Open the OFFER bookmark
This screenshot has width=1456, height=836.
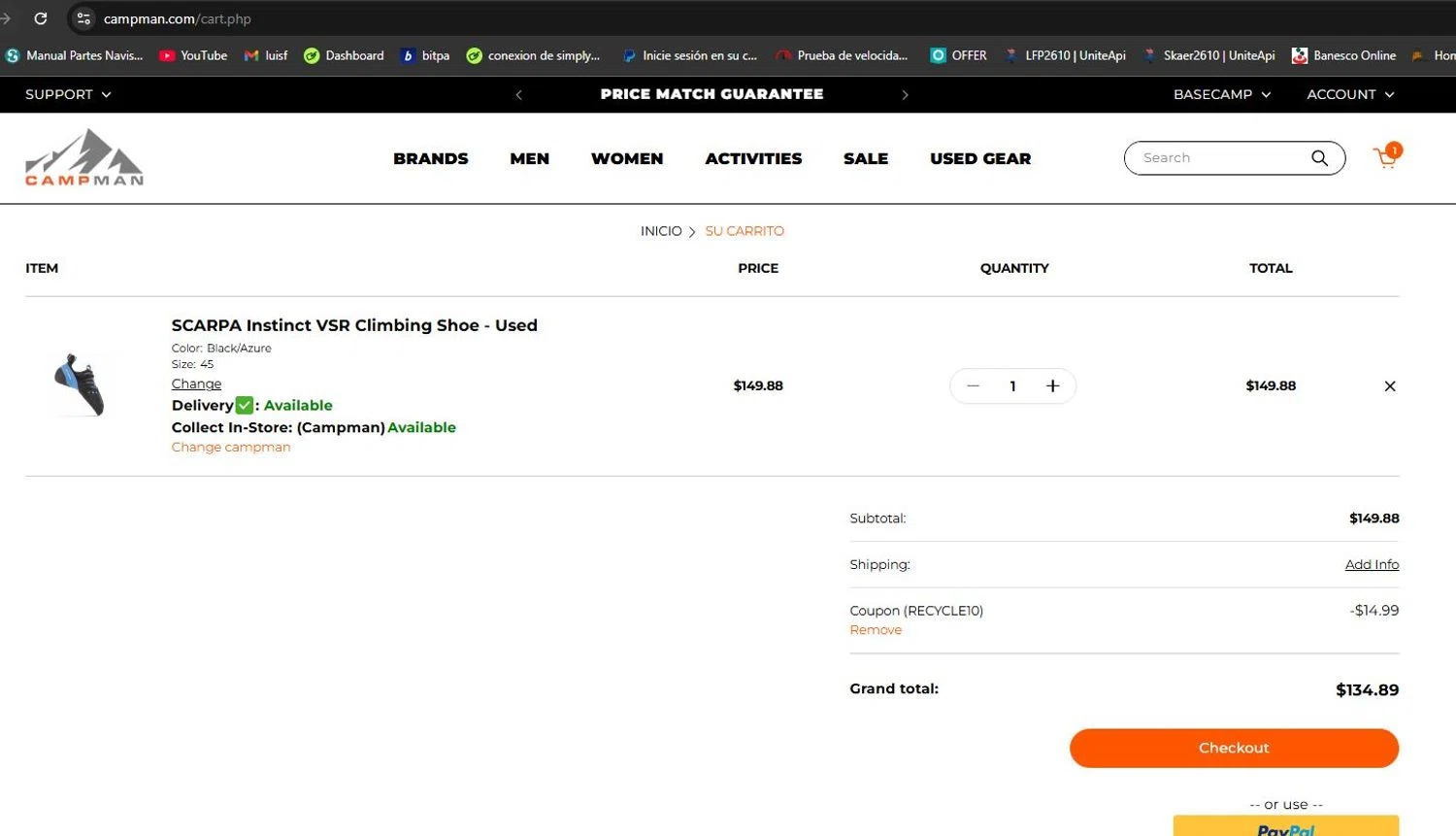click(x=958, y=55)
